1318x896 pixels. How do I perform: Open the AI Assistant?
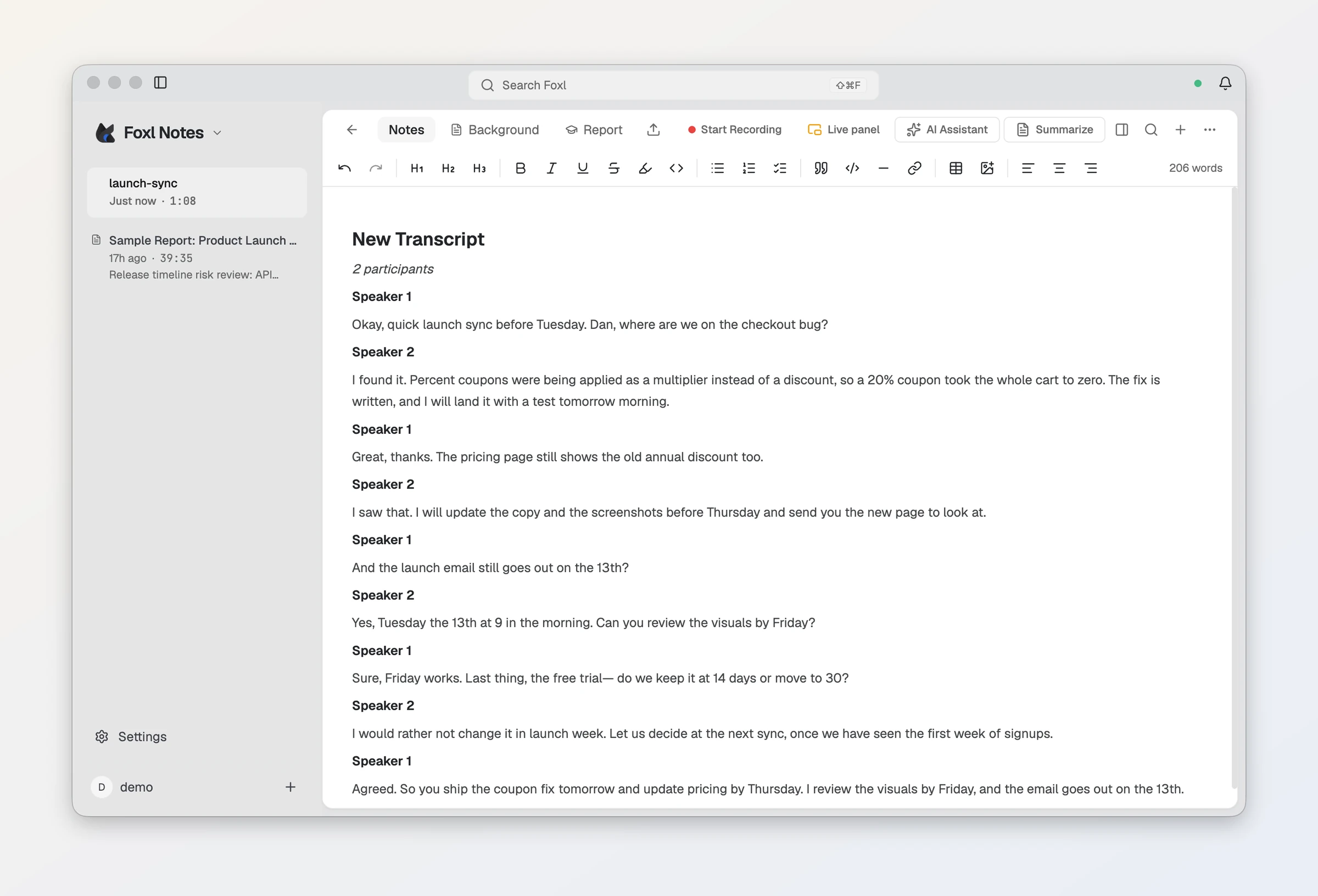tap(947, 130)
